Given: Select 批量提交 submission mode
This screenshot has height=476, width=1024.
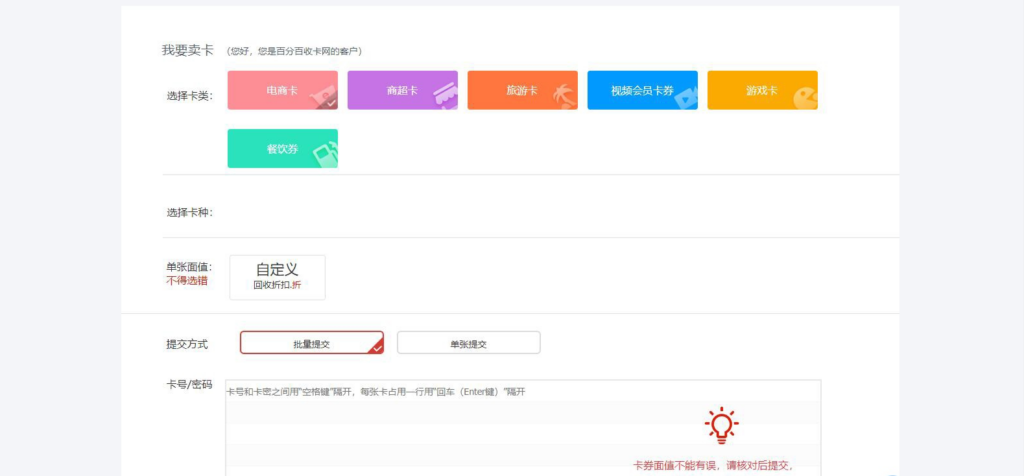Looking at the screenshot, I should (311, 343).
